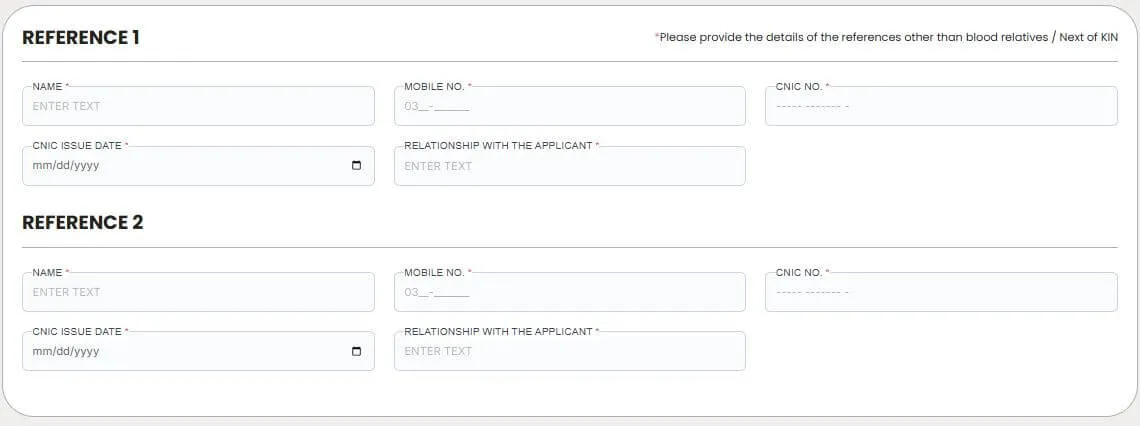This screenshot has height=426, width=1140.
Task: Focus Reference 1 Relationship with the Applicant field
Action: [570, 166]
